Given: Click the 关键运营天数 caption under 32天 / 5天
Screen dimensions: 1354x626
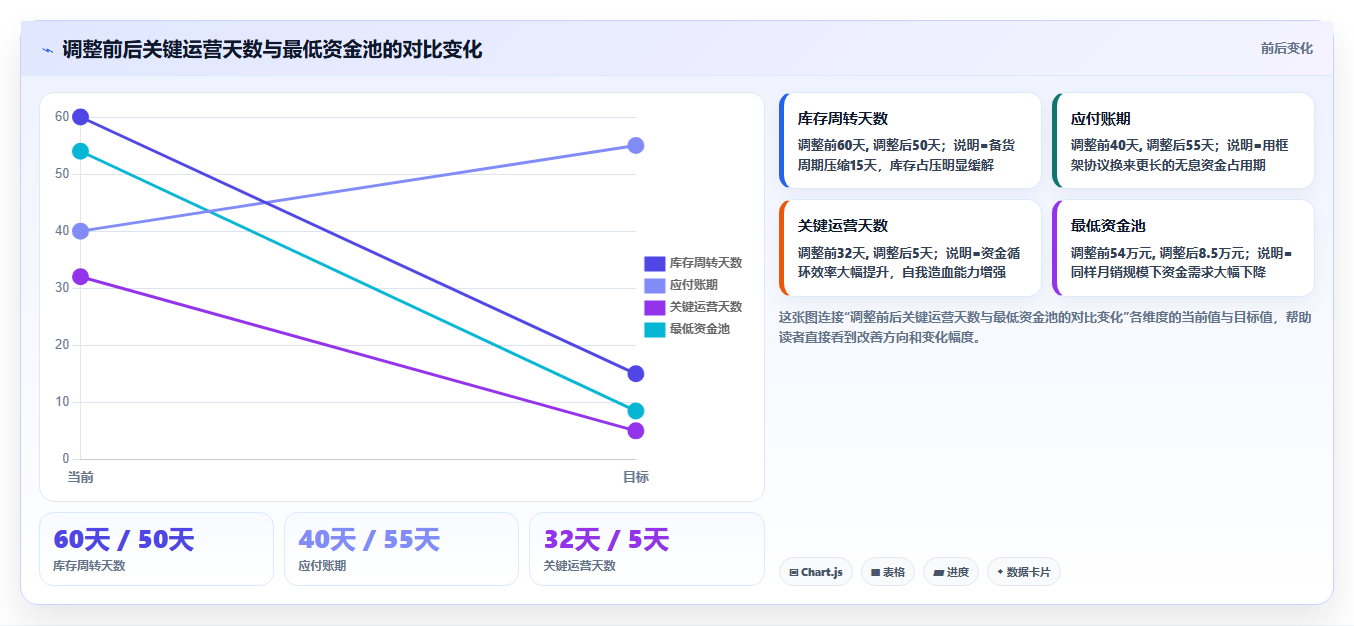Looking at the screenshot, I should point(579,566).
